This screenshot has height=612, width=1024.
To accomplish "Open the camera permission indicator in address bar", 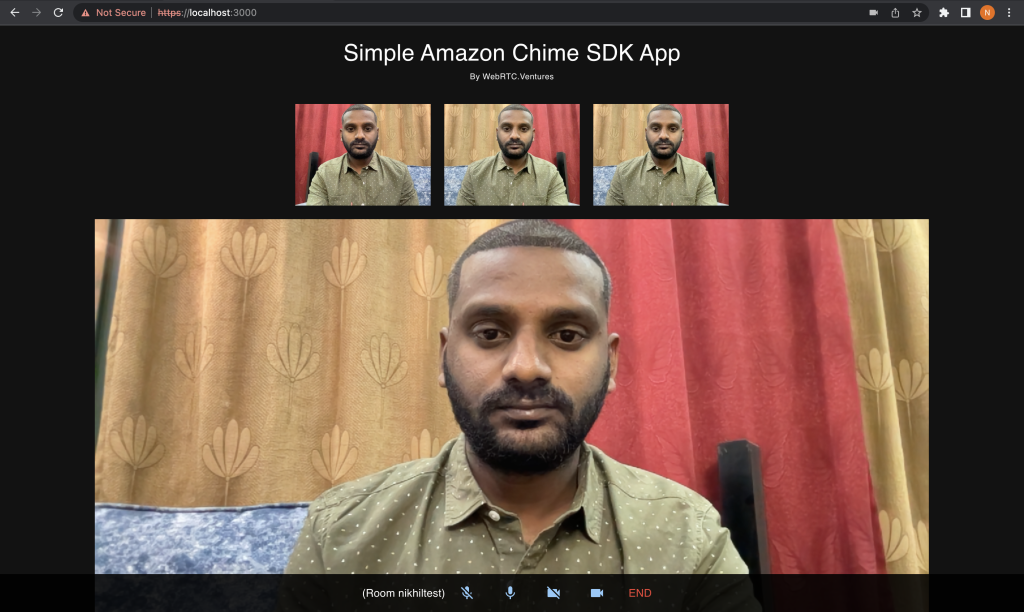I will [x=873, y=12].
